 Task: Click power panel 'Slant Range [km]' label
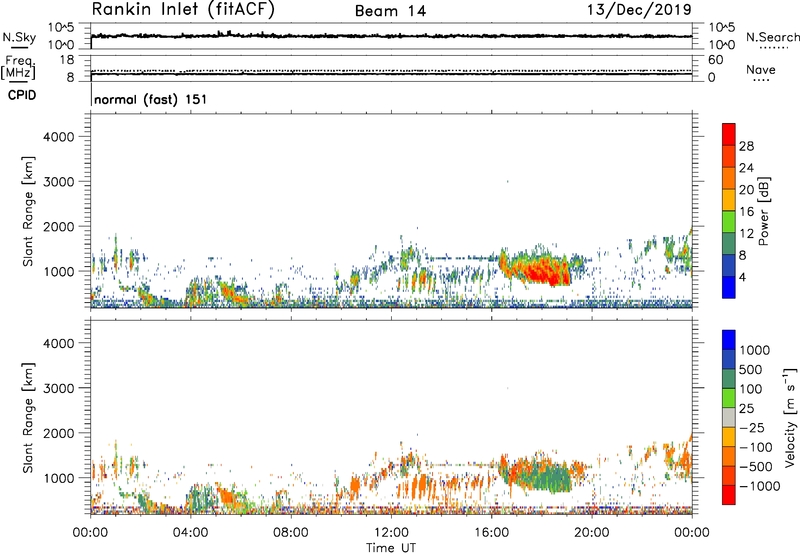[x=28, y=211]
